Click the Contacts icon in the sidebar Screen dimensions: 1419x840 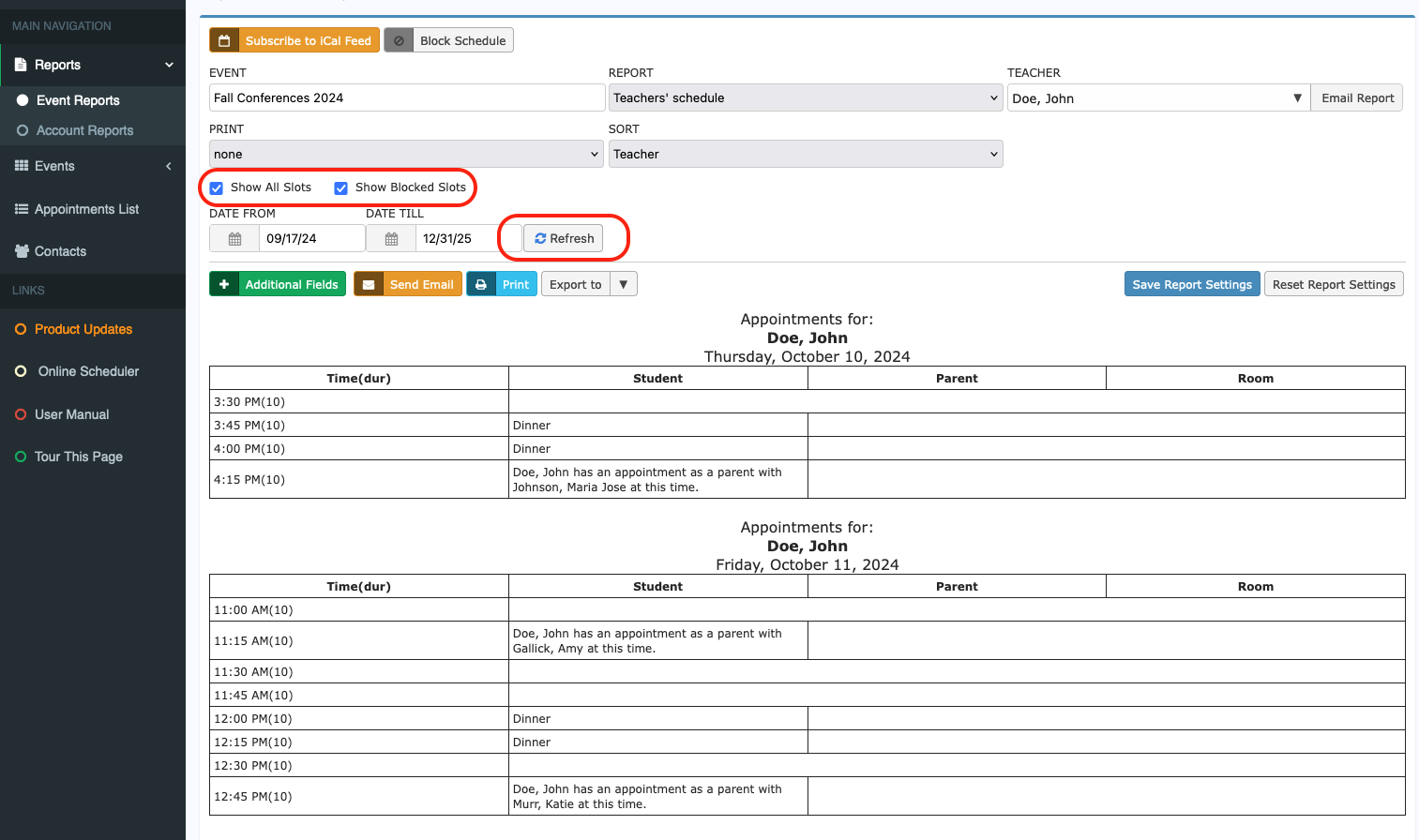tap(22, 251)
